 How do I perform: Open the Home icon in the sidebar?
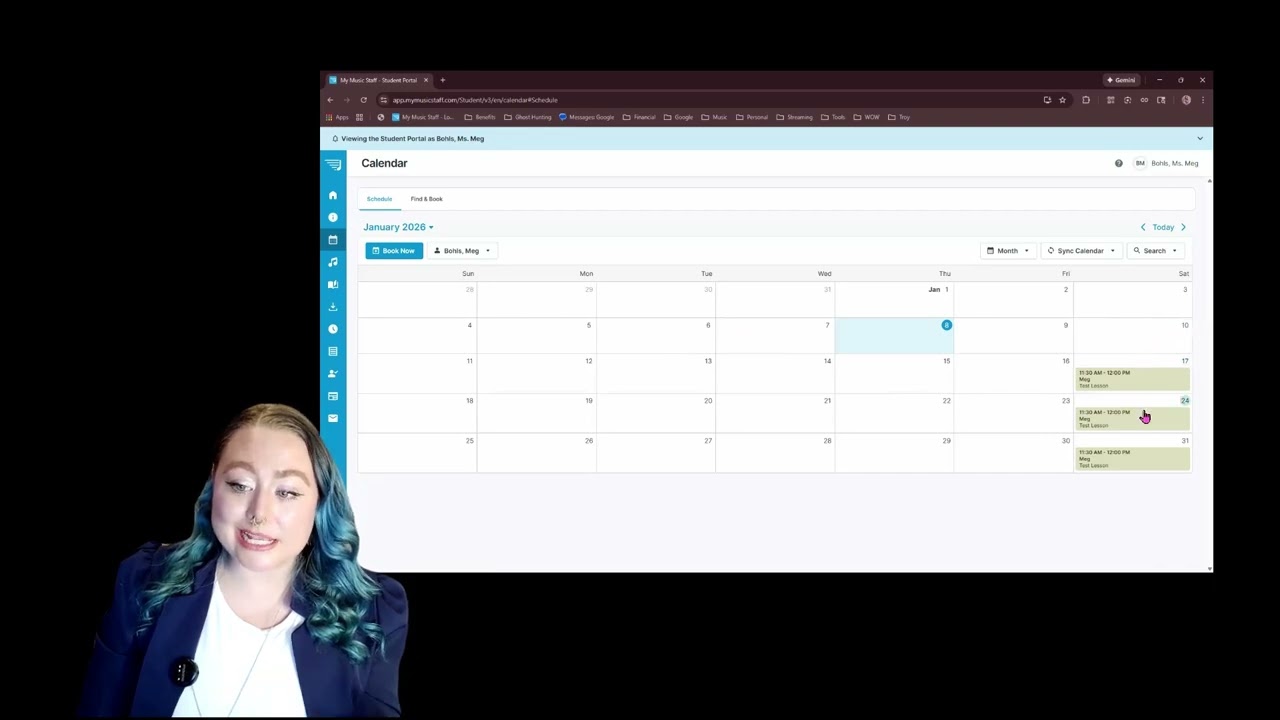click(333, 195)
